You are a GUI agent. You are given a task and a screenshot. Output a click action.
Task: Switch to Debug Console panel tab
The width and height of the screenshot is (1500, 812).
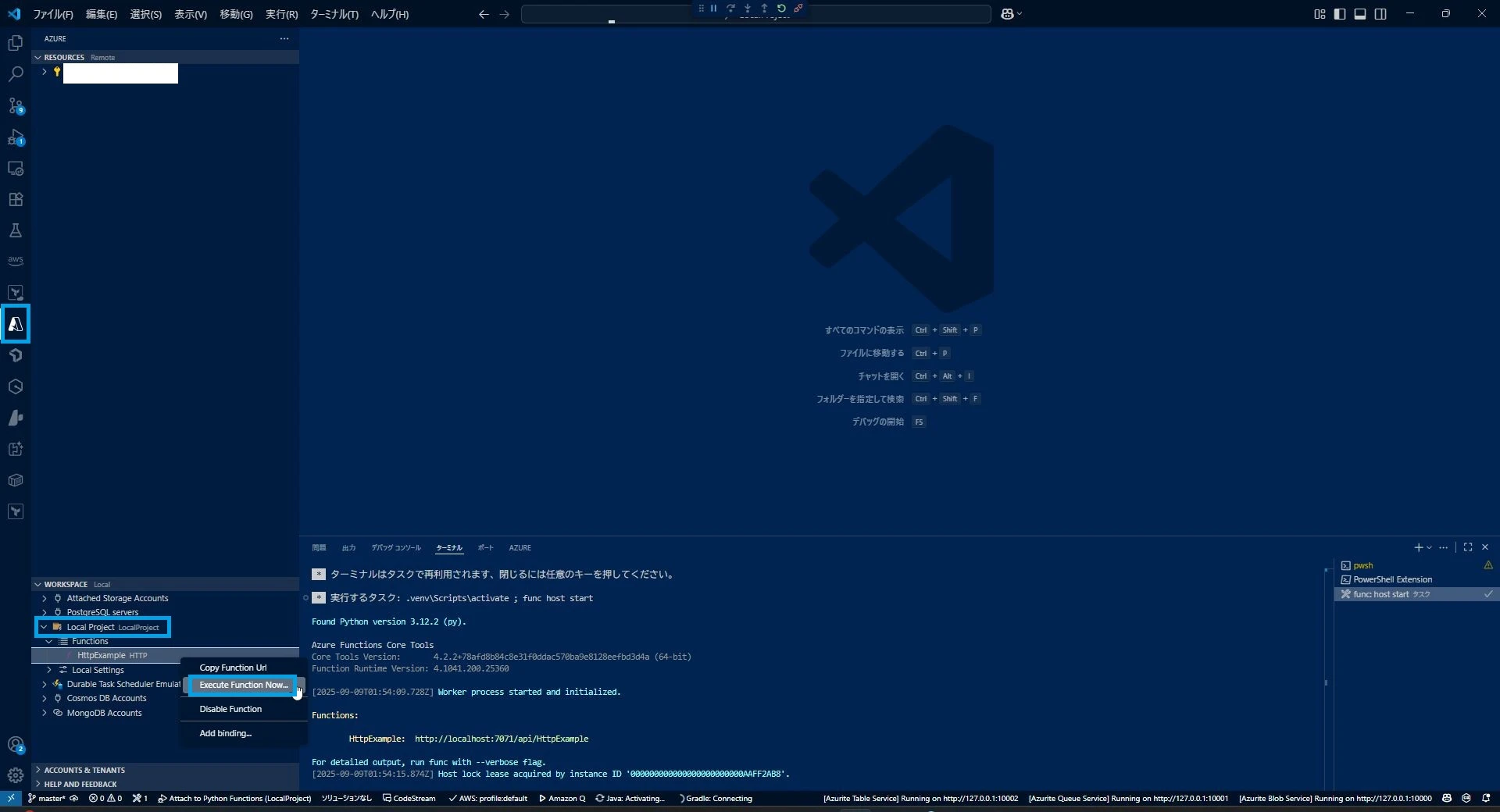pyautogui.click(x=395, y=547)
